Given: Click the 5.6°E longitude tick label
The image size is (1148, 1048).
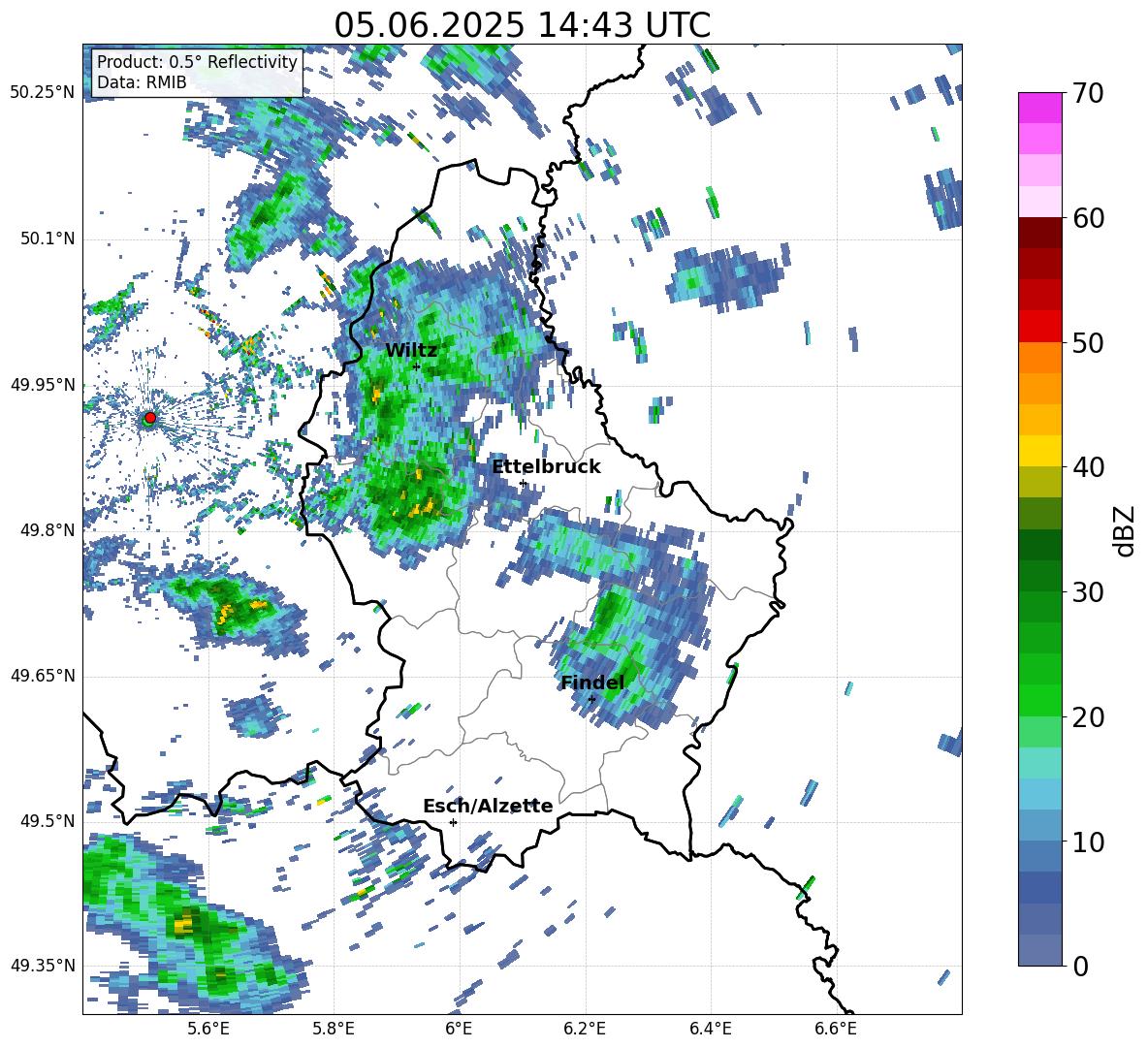Looking at the screenshot, I should (x=208, y=1029).
